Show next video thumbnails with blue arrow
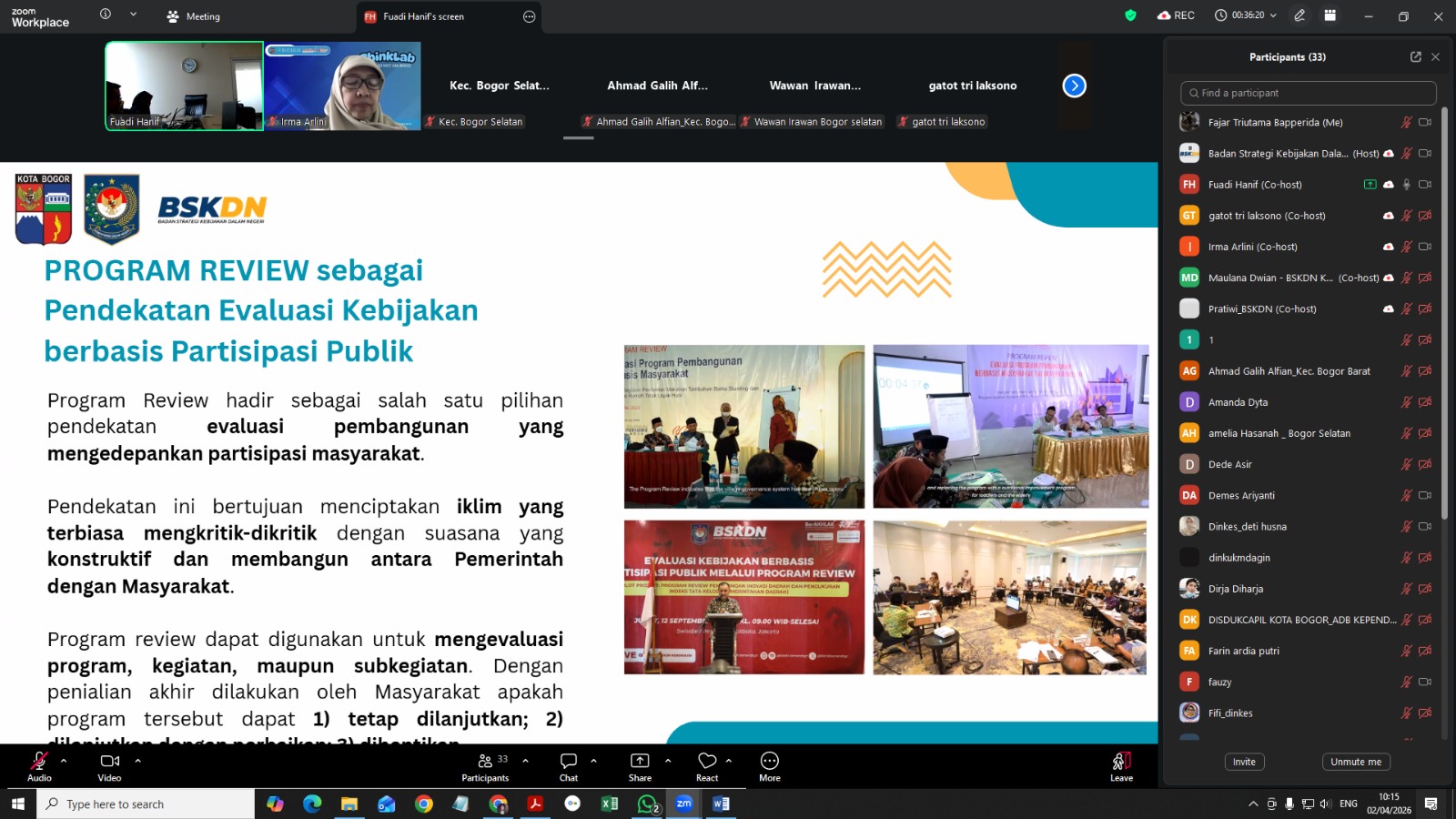This screenshot has width=1456, height=819. click(1074, 86)
